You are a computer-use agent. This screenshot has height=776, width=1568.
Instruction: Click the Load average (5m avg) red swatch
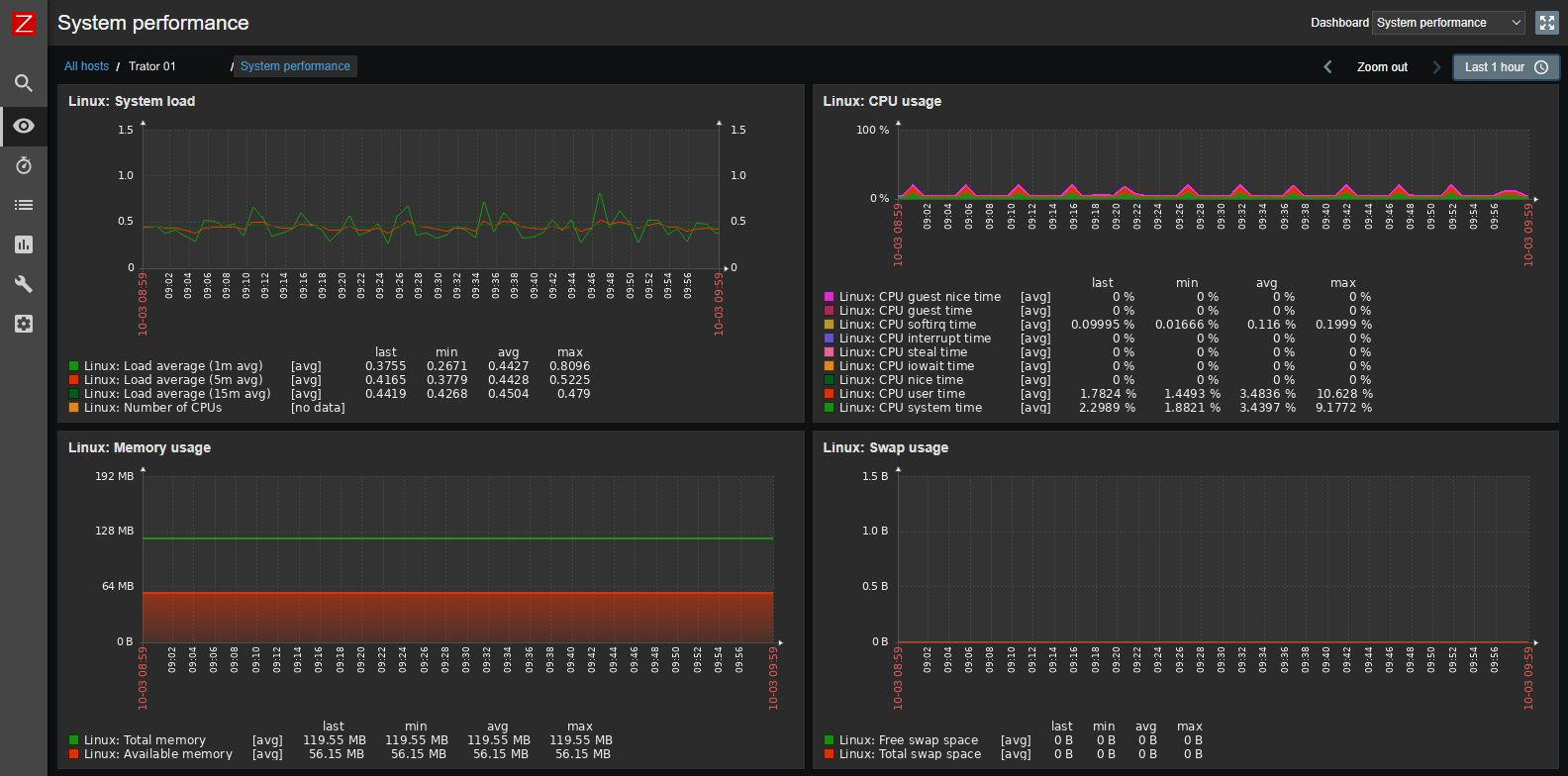73,380
